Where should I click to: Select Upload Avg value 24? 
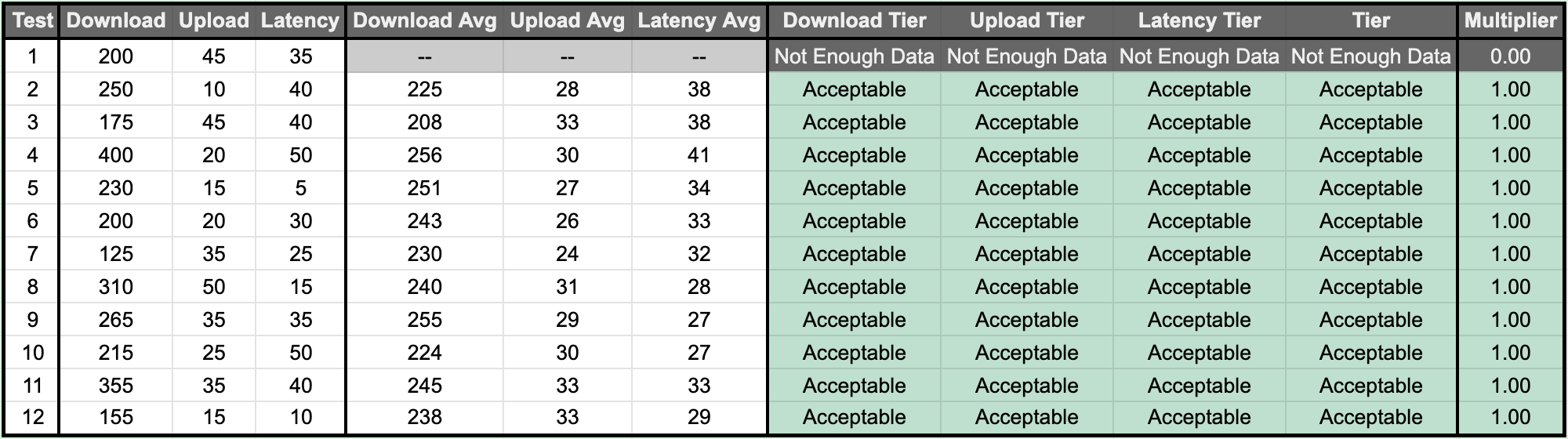[567, 254]
